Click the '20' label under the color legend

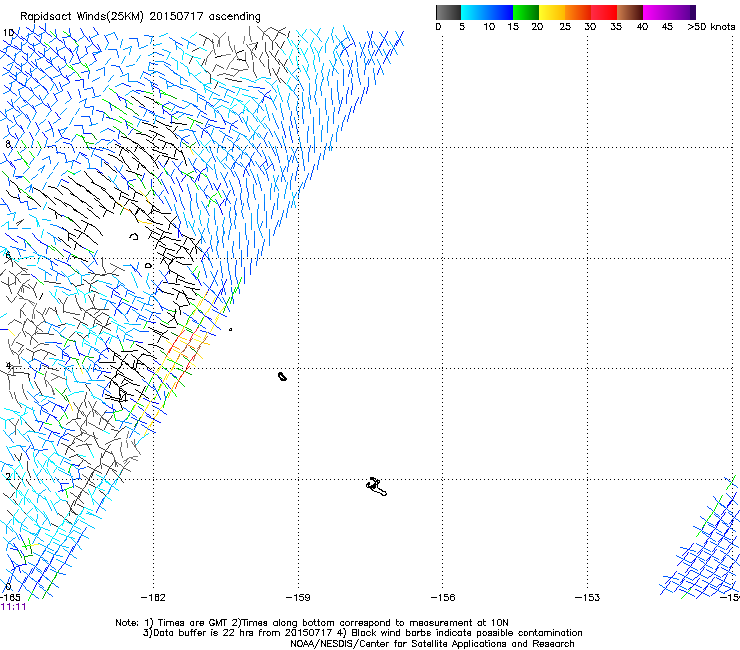[537, 27]
